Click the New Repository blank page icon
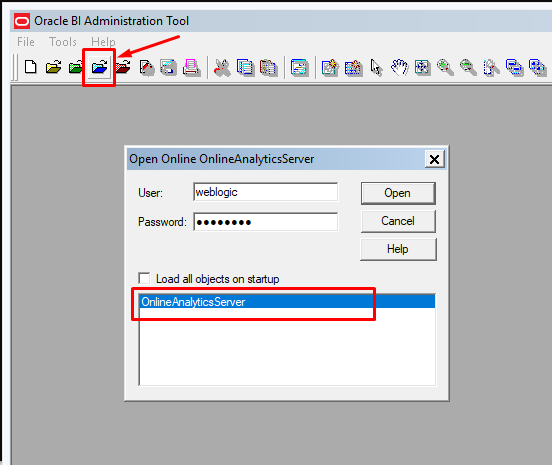 point(31,67)
